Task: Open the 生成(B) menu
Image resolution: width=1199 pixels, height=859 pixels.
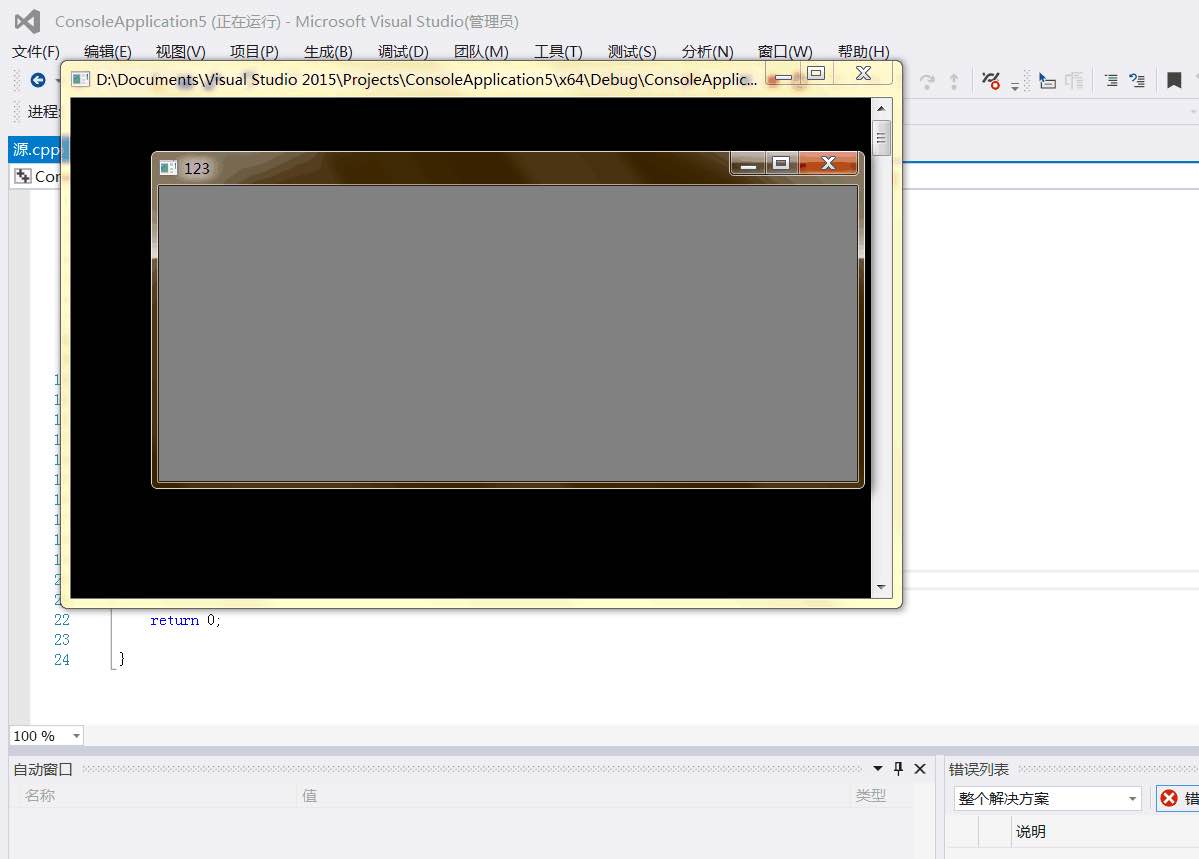Action: point(328,51)
